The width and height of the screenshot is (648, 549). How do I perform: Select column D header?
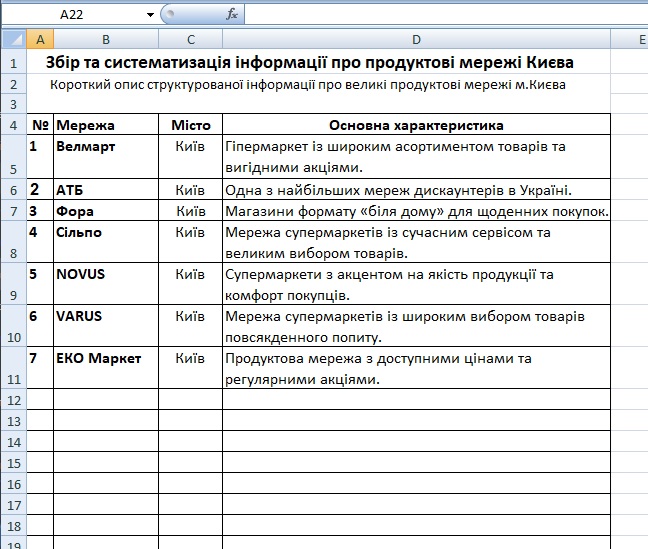(416, 40)
